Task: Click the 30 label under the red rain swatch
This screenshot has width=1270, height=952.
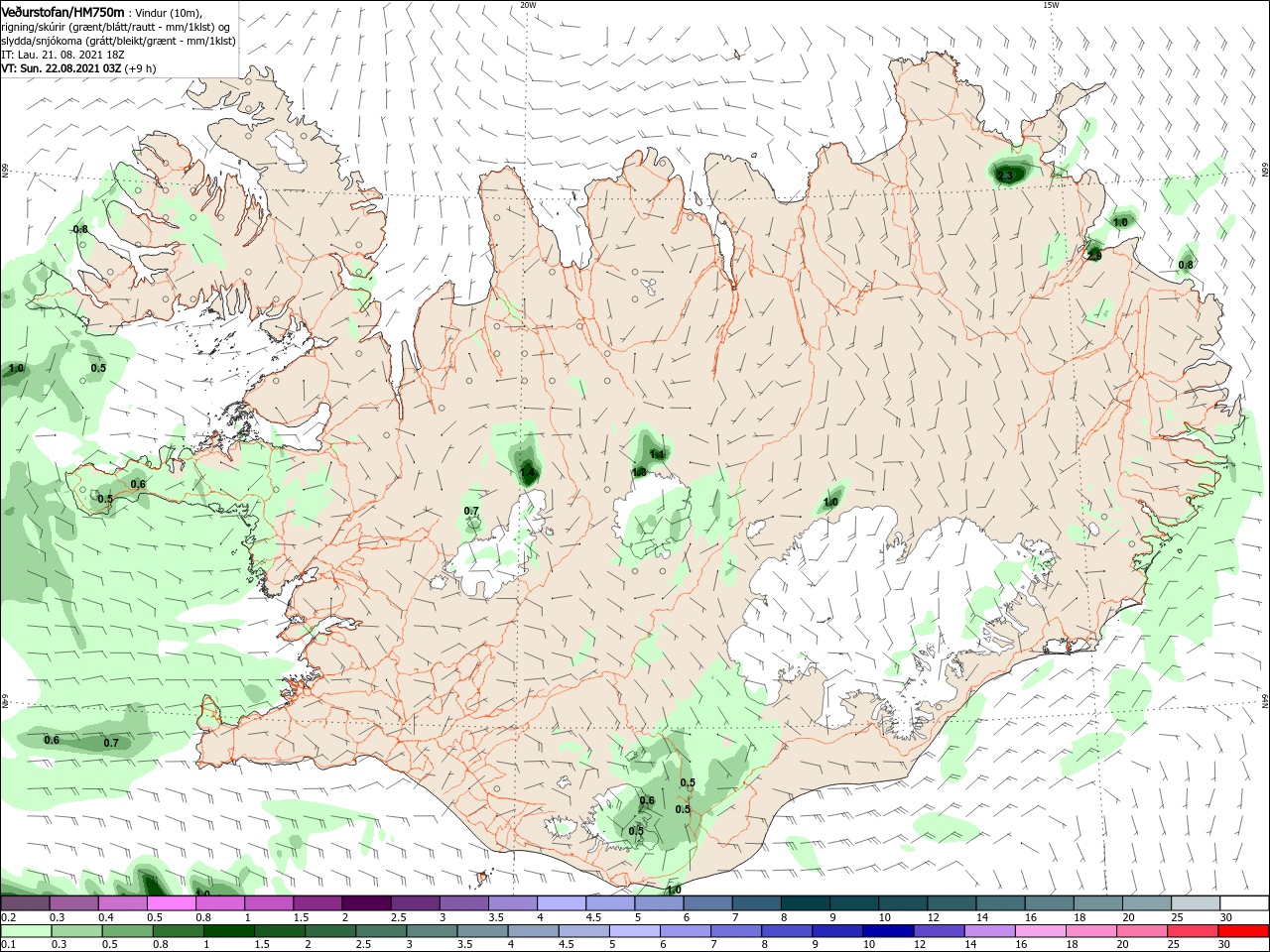Action: (1226, 945)
